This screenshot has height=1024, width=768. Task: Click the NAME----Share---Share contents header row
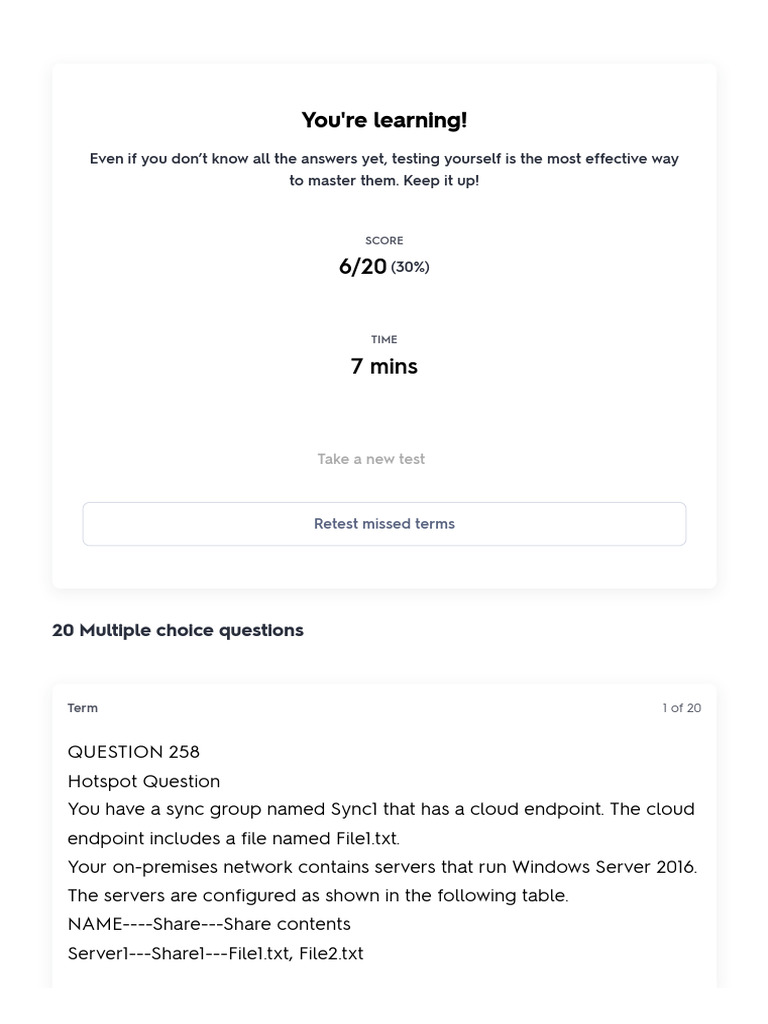pyautogui.click(x=209, y=924)
